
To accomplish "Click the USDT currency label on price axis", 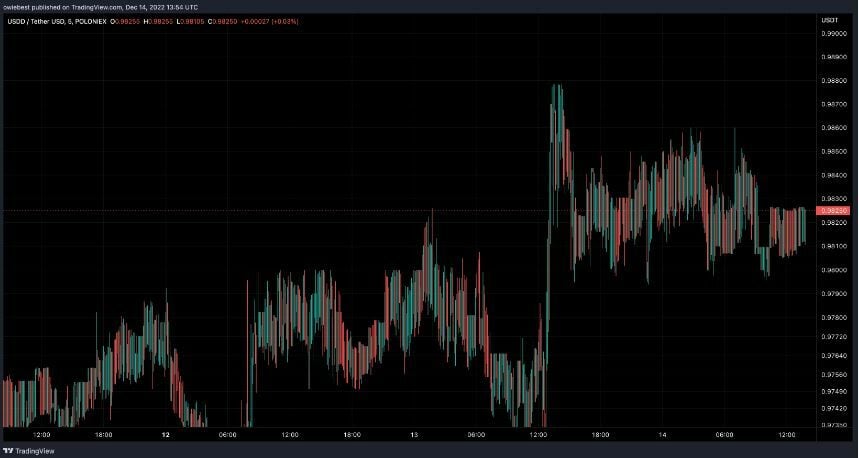I will (827, 20).
